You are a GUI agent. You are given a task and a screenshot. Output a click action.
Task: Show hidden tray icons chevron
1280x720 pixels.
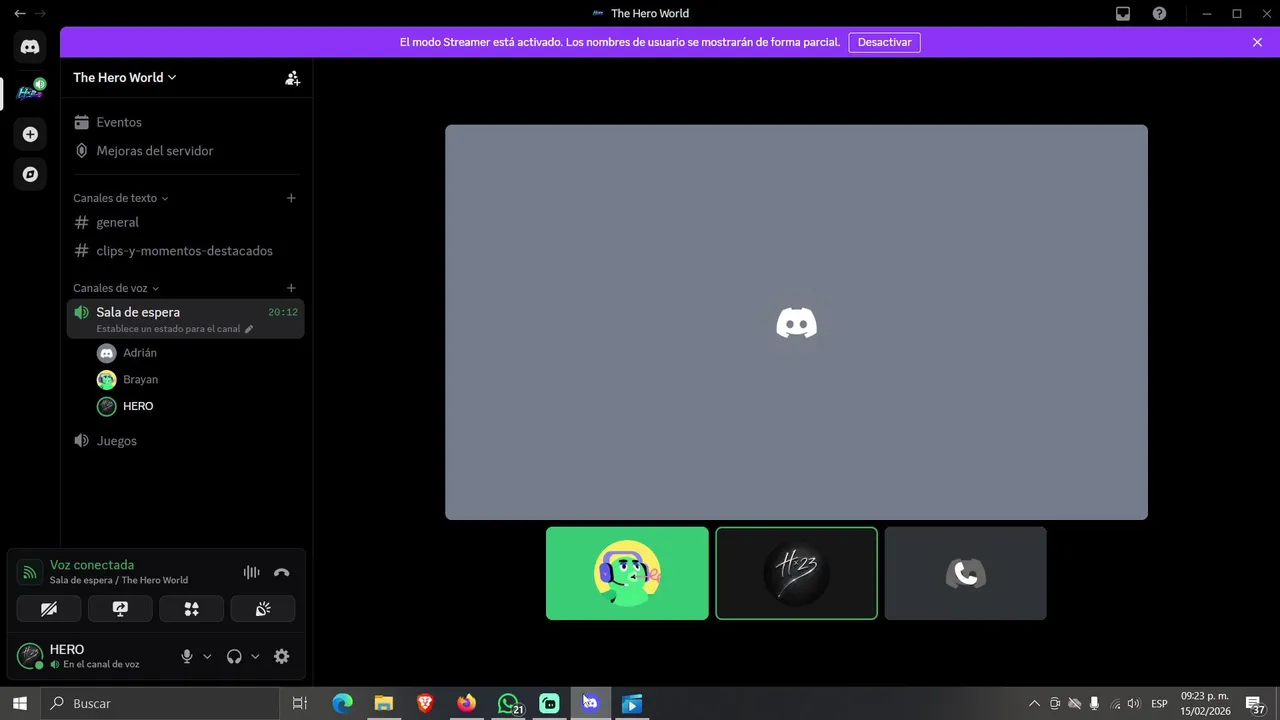coord(1034,703)
